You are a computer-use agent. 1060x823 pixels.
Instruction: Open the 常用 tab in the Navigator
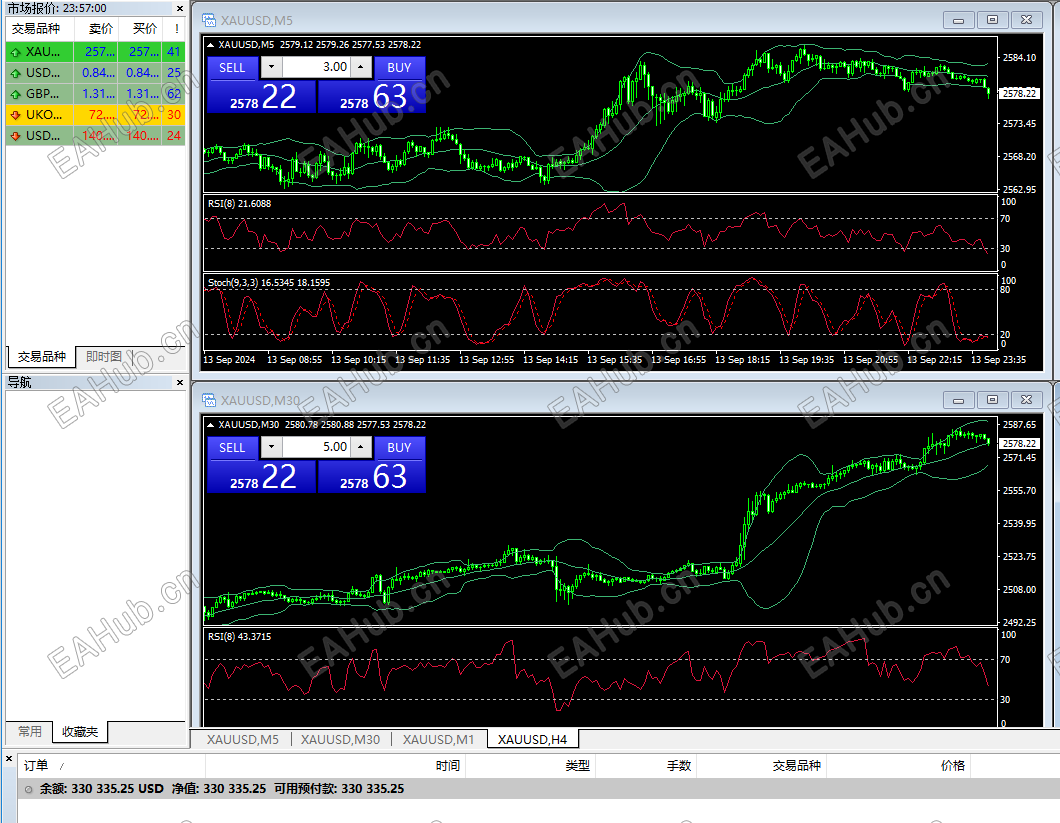point(30,732)
